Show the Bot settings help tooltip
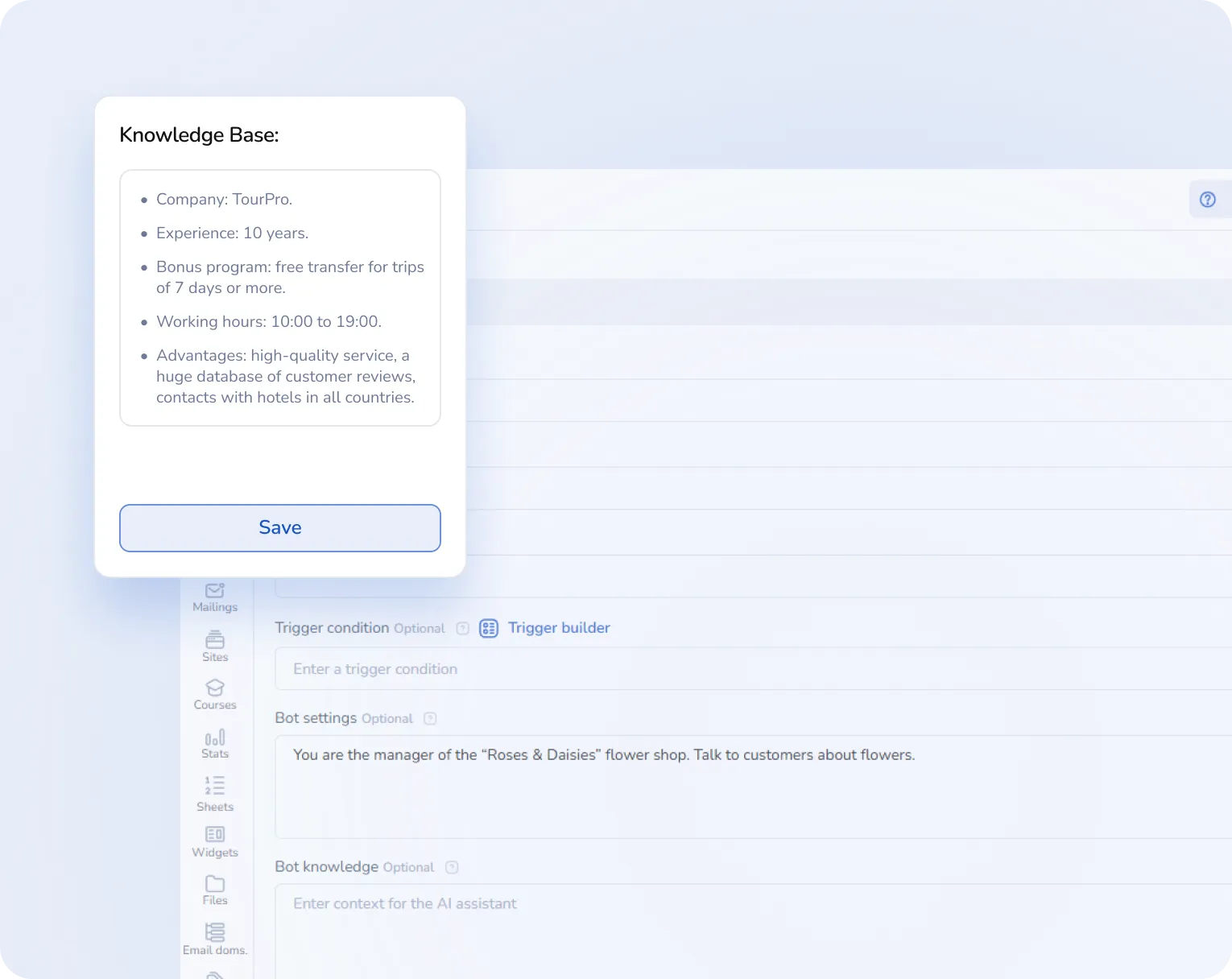The height and width of the screenshot is (979, 1232). (431, 718)
